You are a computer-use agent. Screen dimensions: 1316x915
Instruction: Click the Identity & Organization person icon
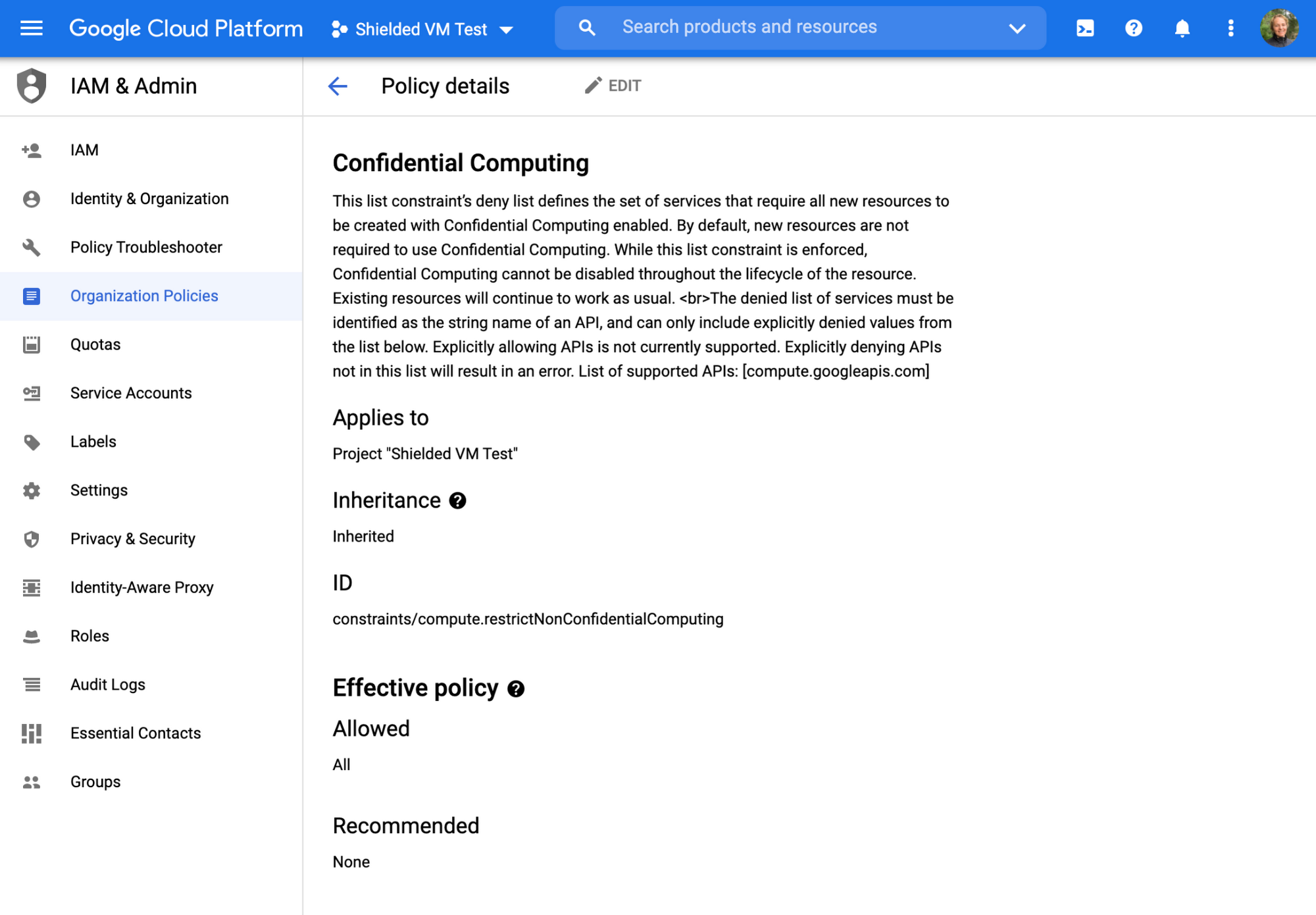point(32,199)
